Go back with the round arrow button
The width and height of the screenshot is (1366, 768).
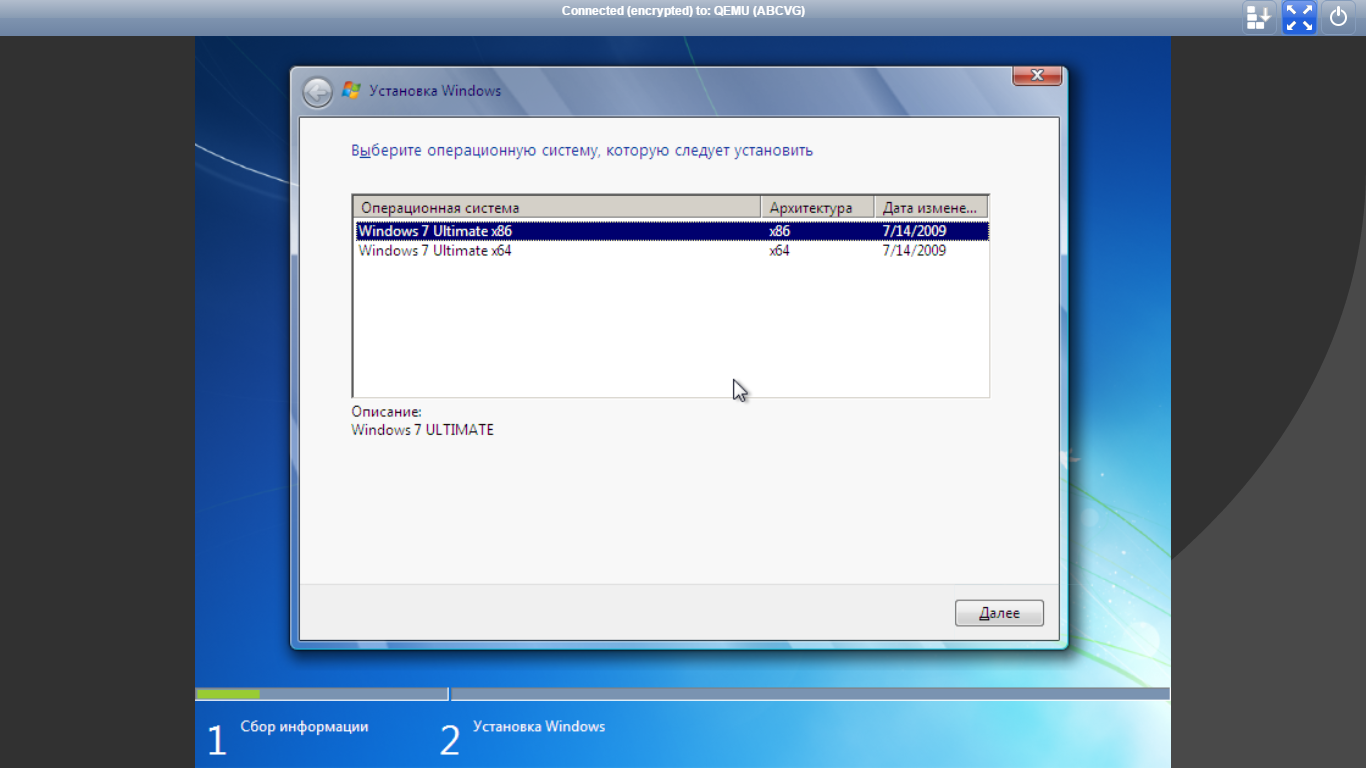pyautogui.click(x=317, y=92)
